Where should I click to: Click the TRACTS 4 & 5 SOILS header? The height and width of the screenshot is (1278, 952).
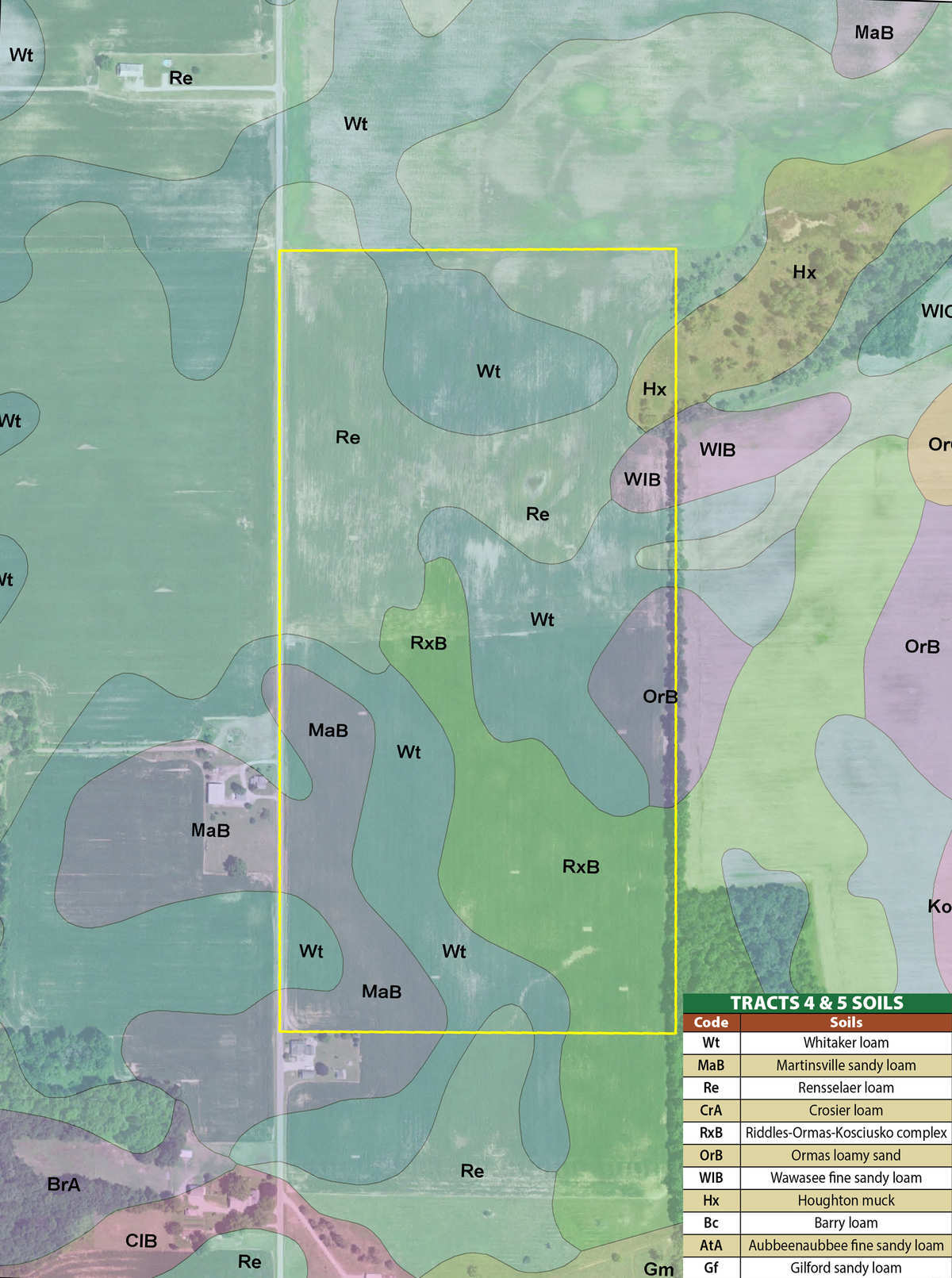click(x=816, y=1003)
